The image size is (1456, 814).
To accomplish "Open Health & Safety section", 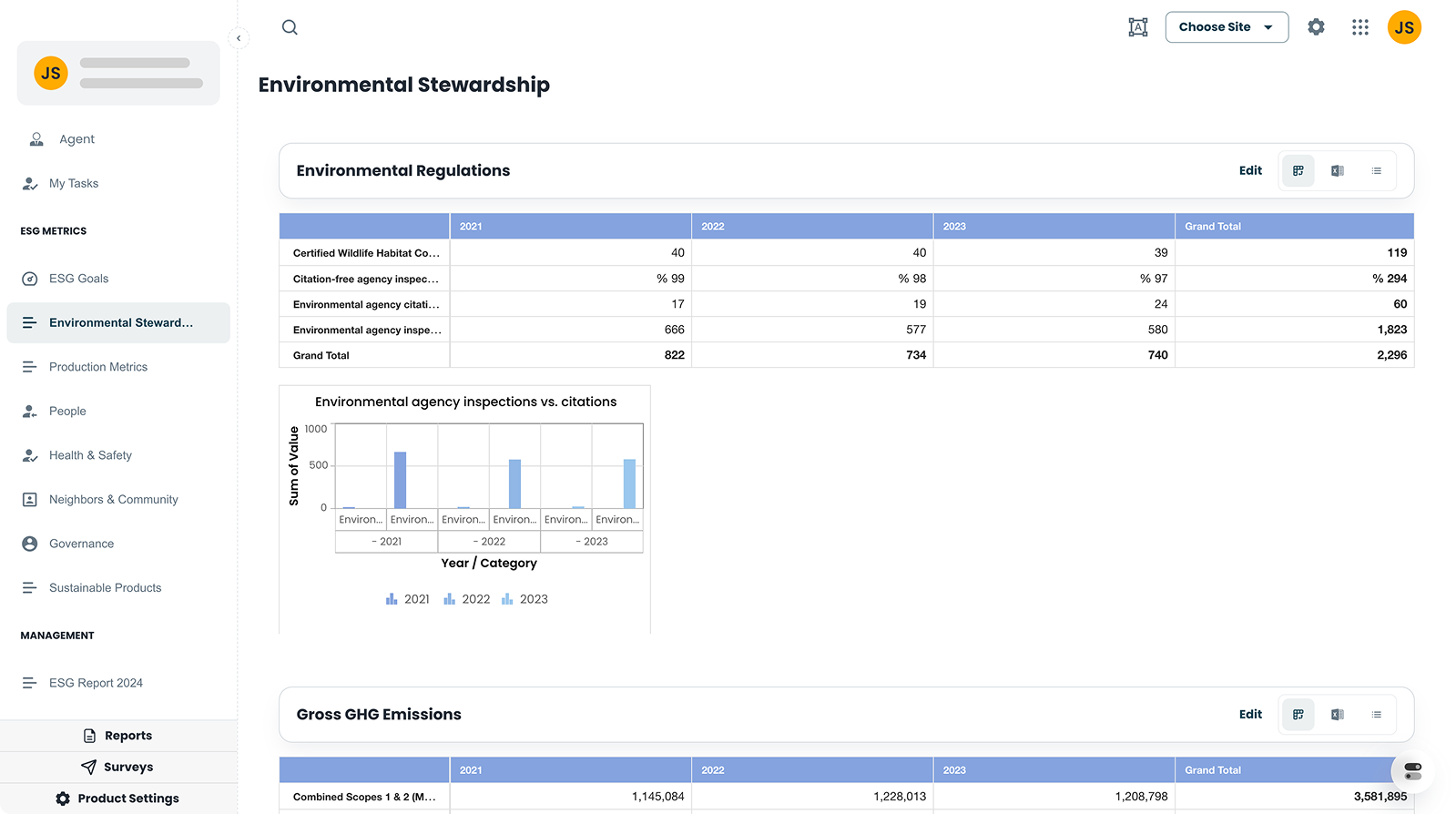I will [x=90, y=455].
